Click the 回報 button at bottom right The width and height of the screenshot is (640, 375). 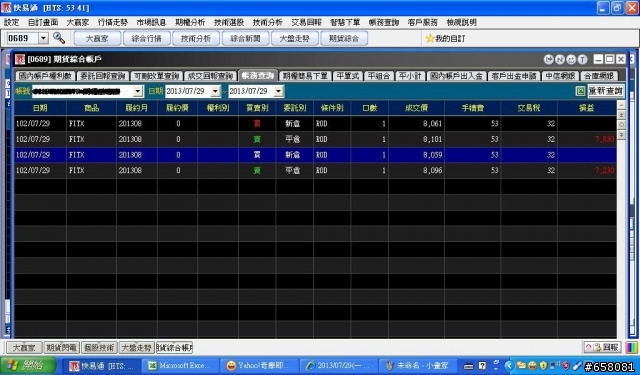pyautogui.click(x=602, y=348)
